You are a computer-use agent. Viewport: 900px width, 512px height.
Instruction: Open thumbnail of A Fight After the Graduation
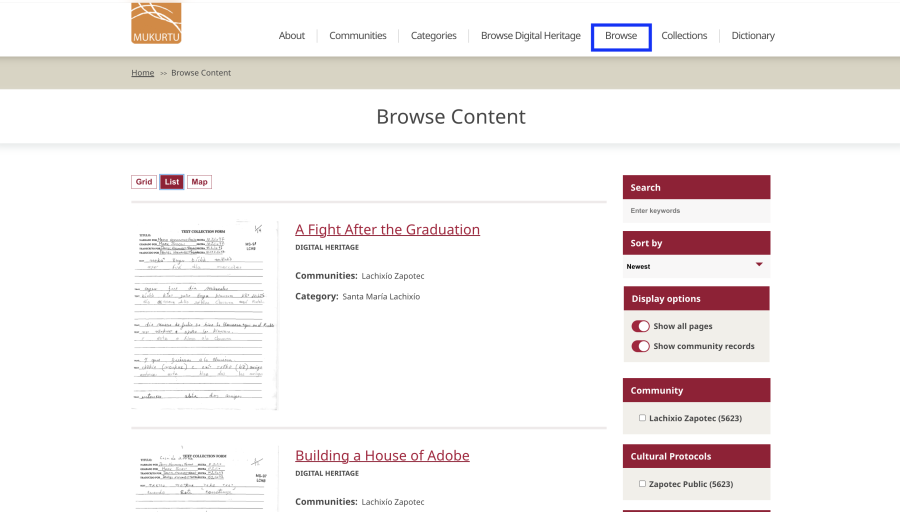[204, 315]
